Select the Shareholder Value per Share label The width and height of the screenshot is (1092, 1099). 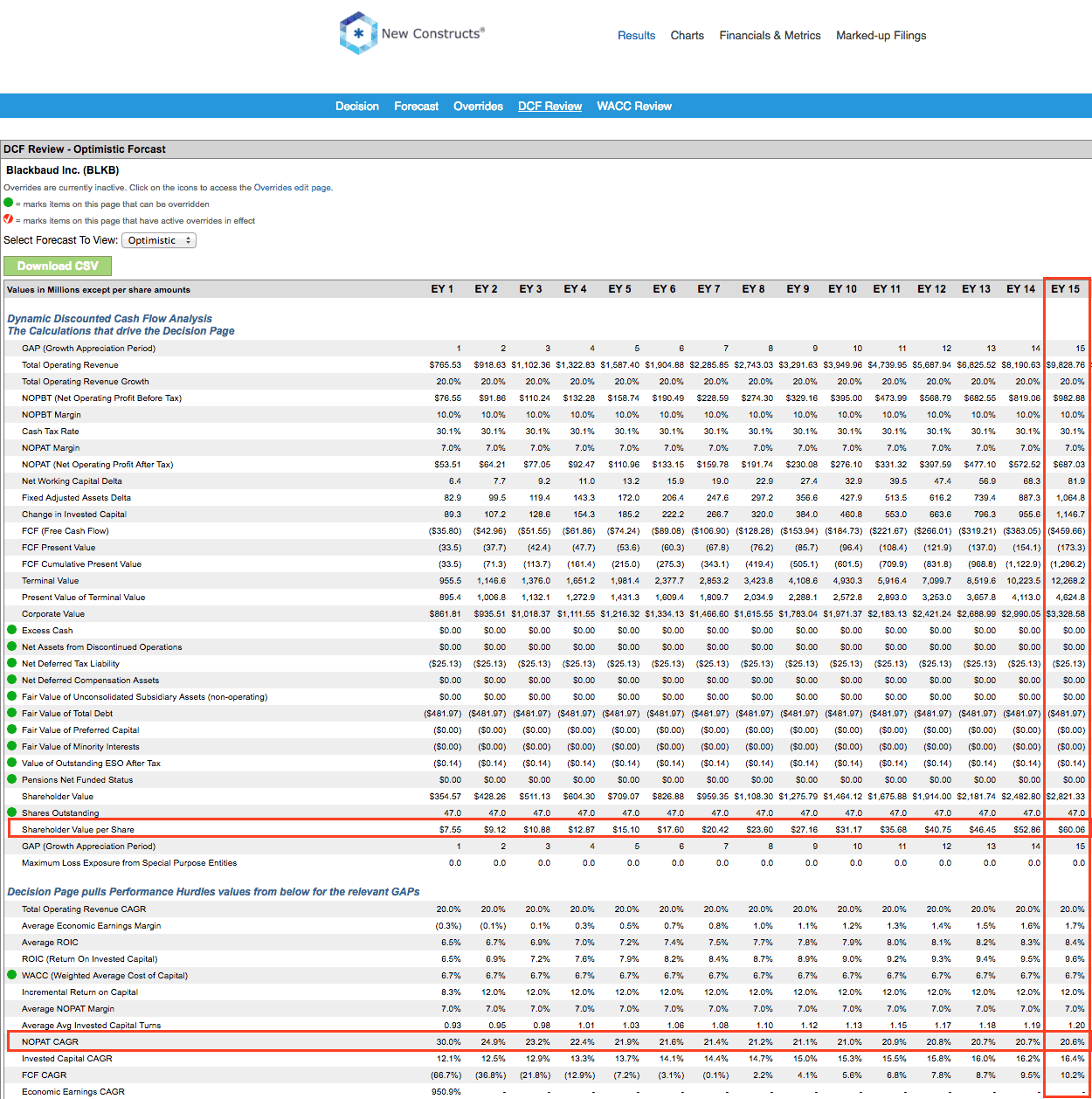coord(78,830)
